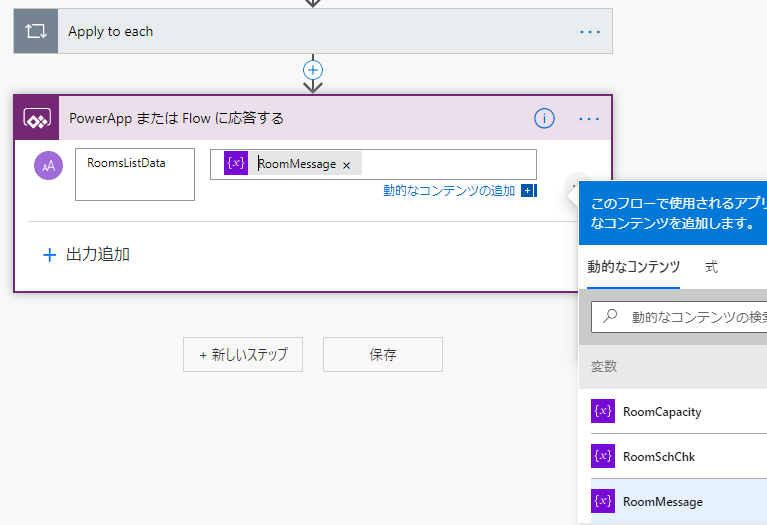Focus the 動的なコンテンツの検索 search box

tap(679, 317)
